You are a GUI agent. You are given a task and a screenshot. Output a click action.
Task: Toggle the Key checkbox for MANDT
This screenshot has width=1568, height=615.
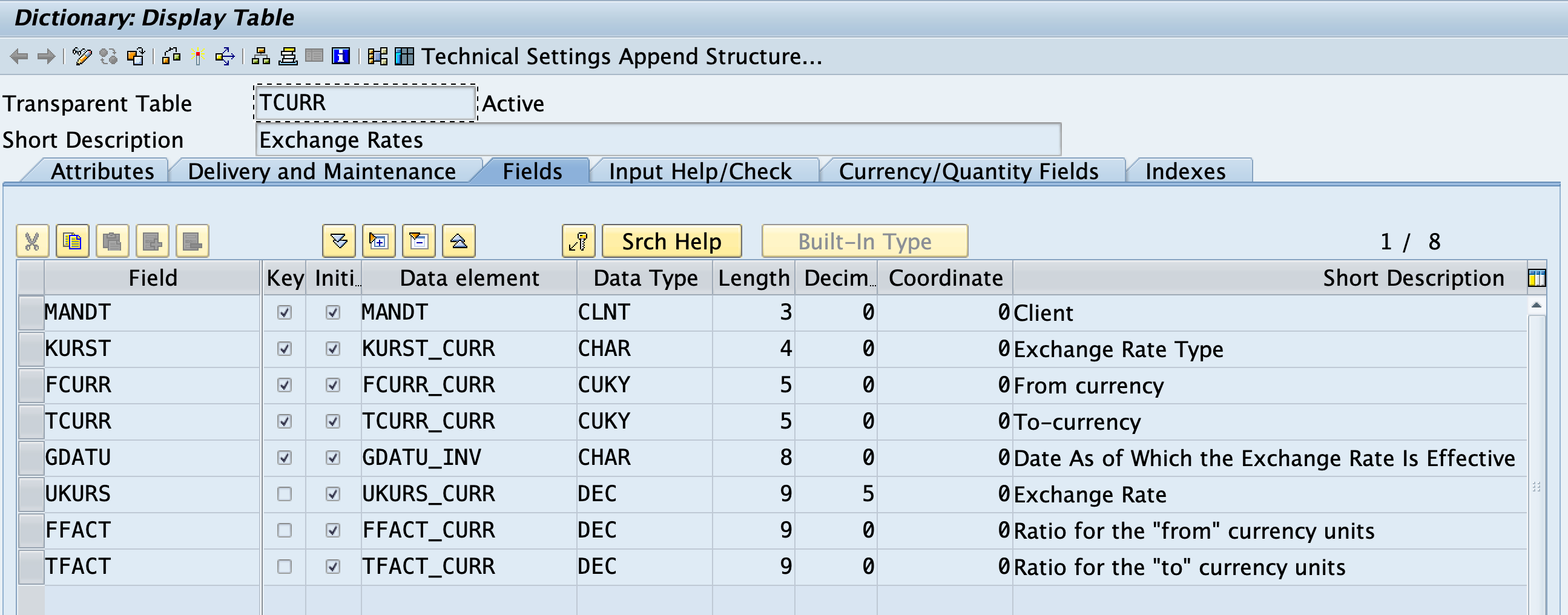(x=285, y=313)
